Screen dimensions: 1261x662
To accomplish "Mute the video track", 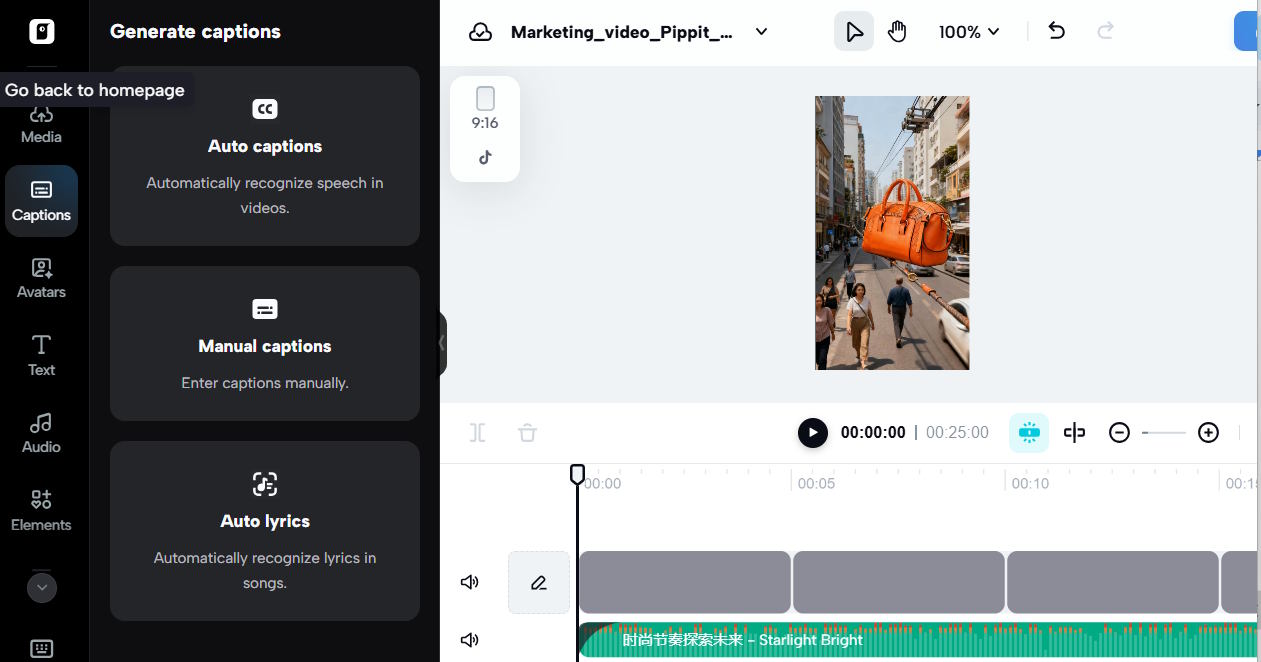I will pyautogui.click(x=469, y=581).
